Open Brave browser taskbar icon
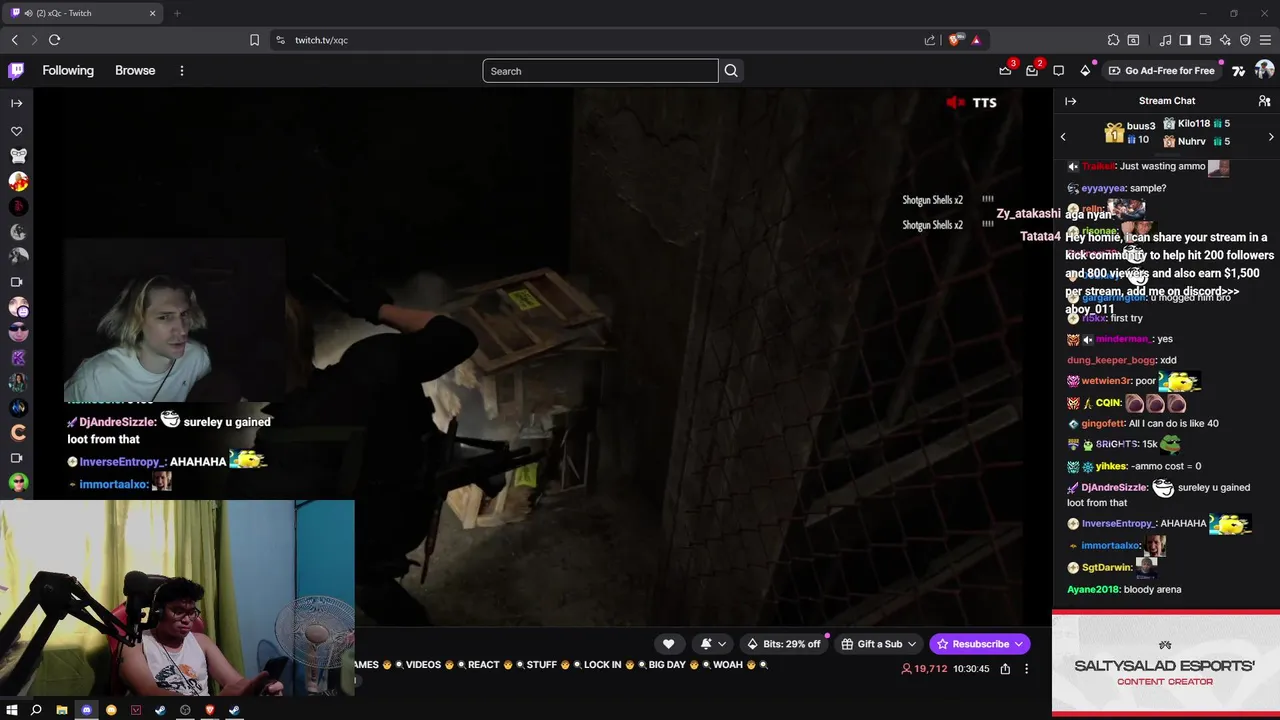1280x720 pixels. point(210,710)
